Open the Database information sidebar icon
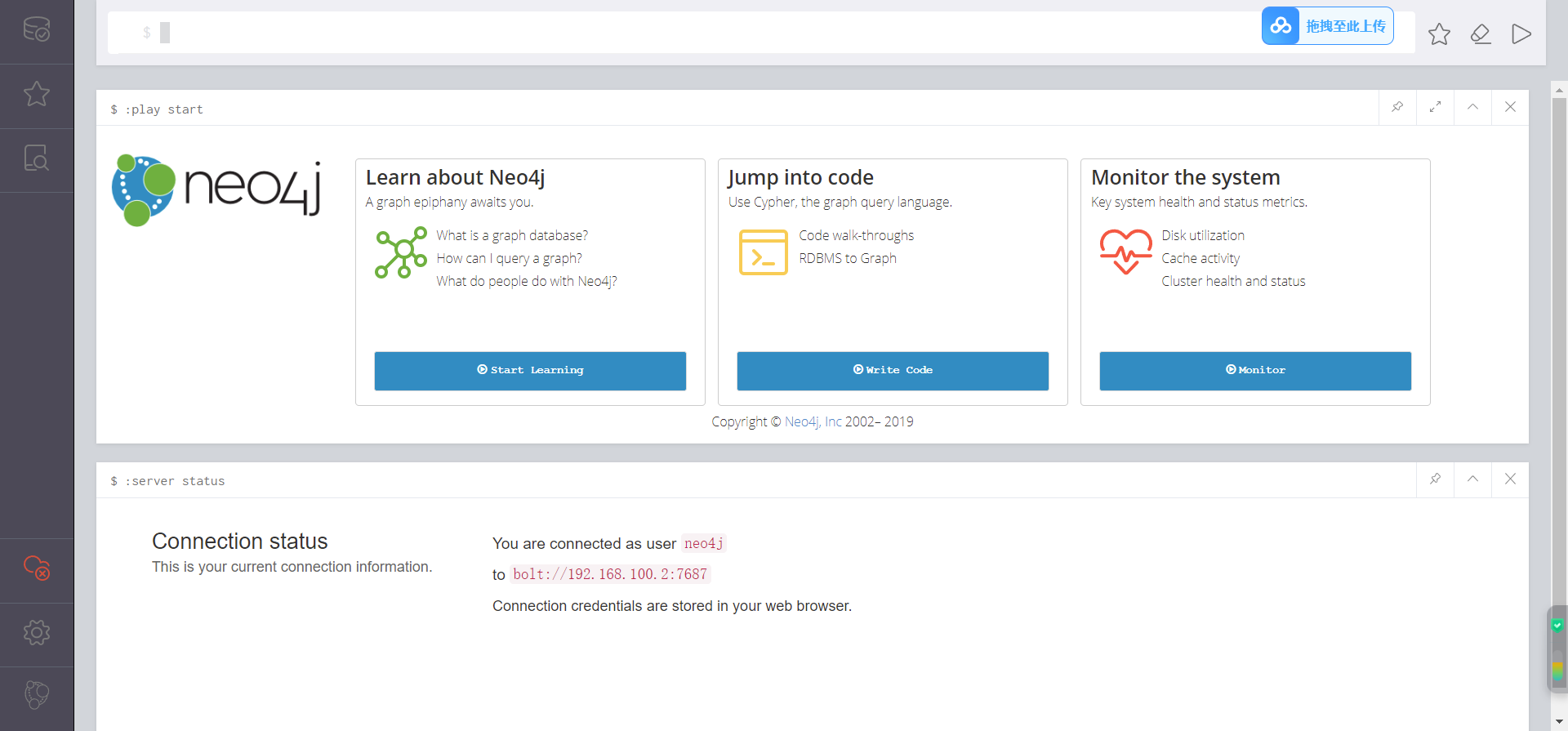The width and height of the screenshot is (1568, 731). (x=37, y=30)
